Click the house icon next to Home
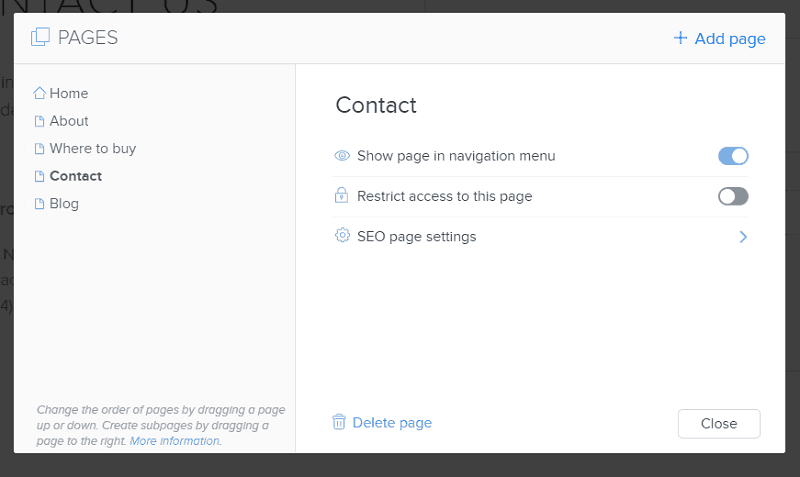800x477 pixels. pyautogui.click(x=39, y=93)
